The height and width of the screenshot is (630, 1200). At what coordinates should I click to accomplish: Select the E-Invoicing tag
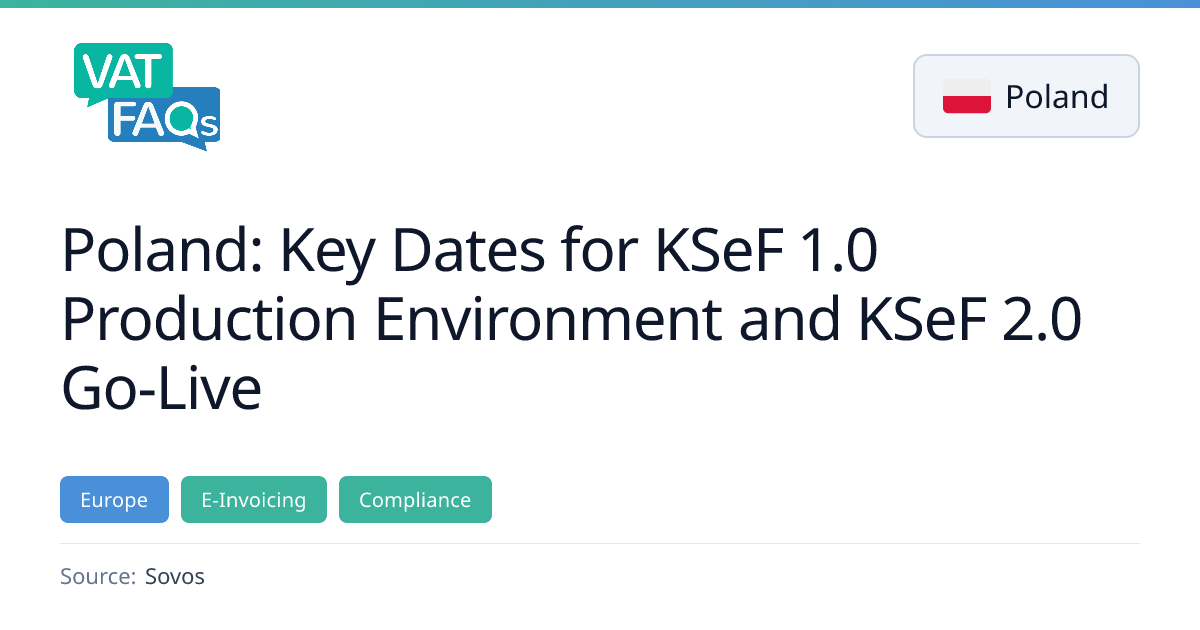[x=254, y=500]
